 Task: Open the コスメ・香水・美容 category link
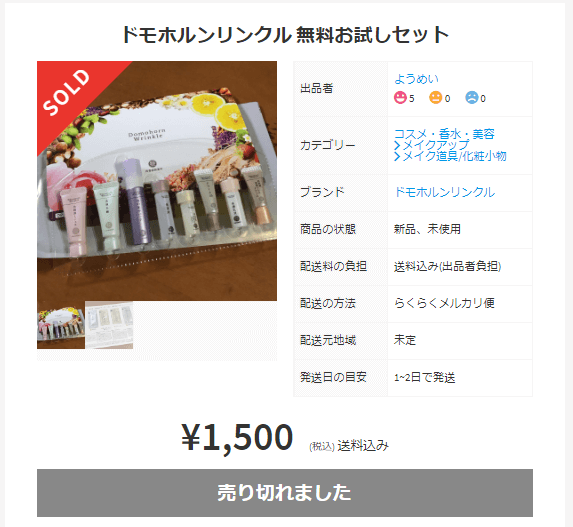pyautogui.click(x=444, y=134)
